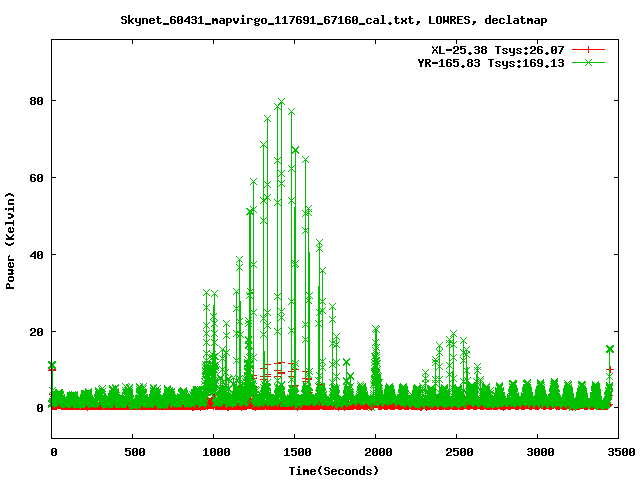
Task: Click the x-axis tick label 2500
Action: tap(459, 452)
